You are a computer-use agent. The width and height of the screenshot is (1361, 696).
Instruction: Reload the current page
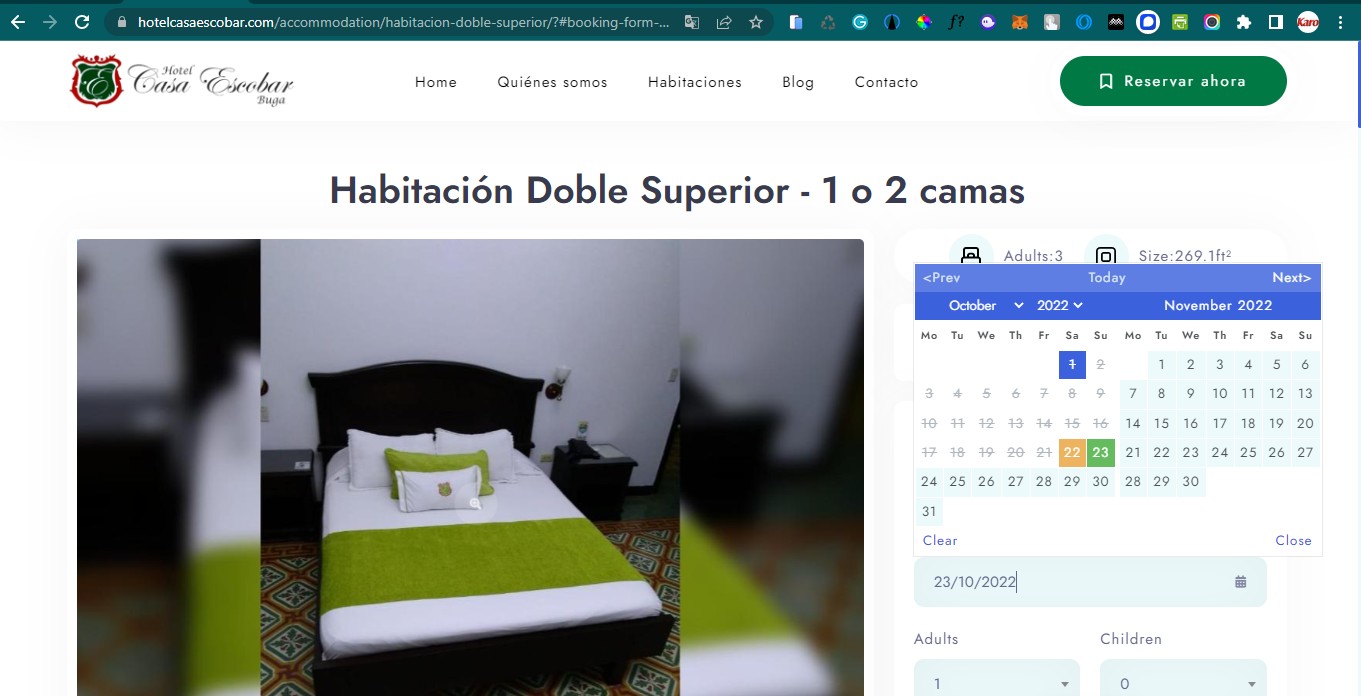pos(82,21)
